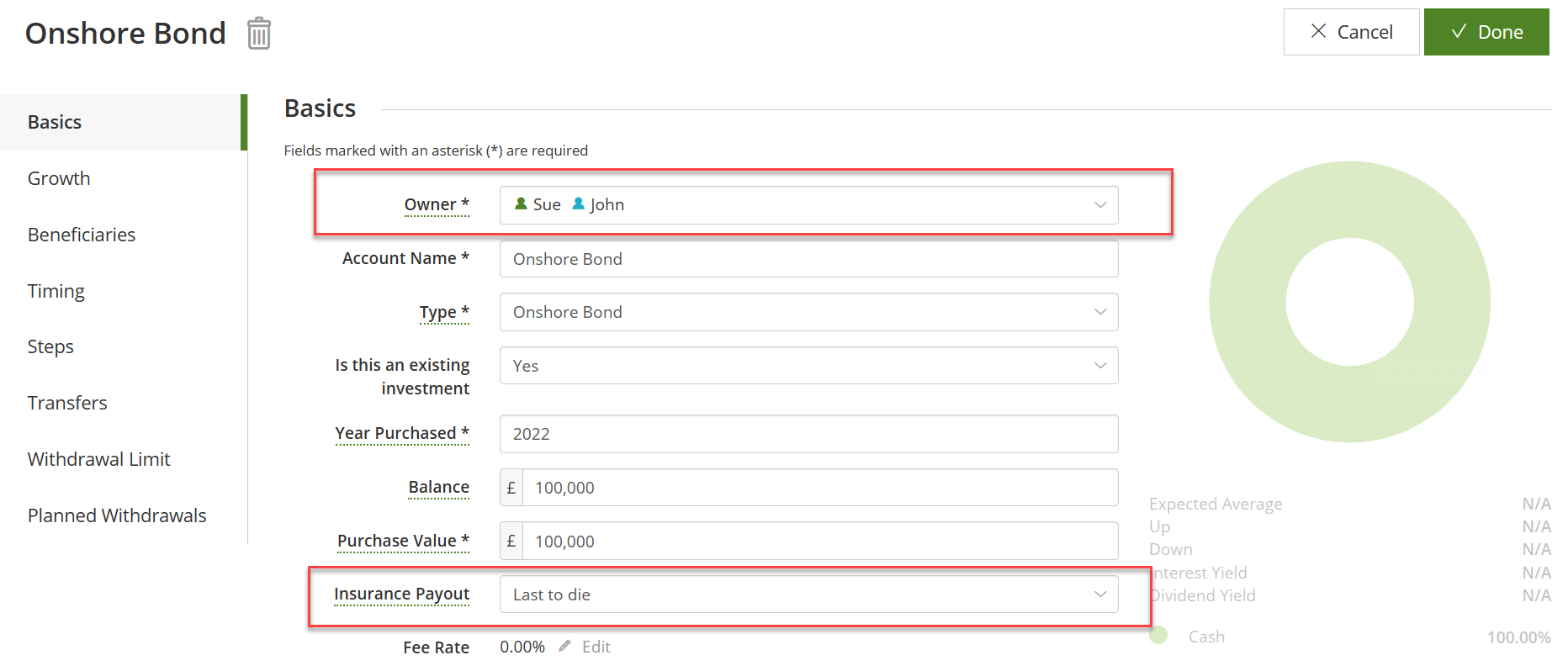Go to the Timing section

point(56,291)
